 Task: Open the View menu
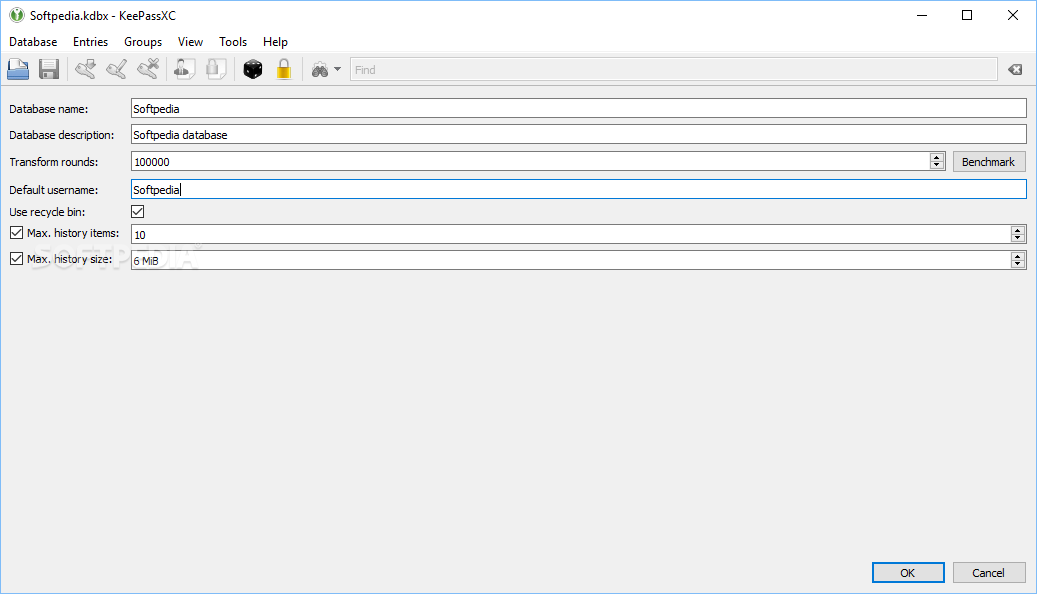pyautogui.click(x=190, y=42)
